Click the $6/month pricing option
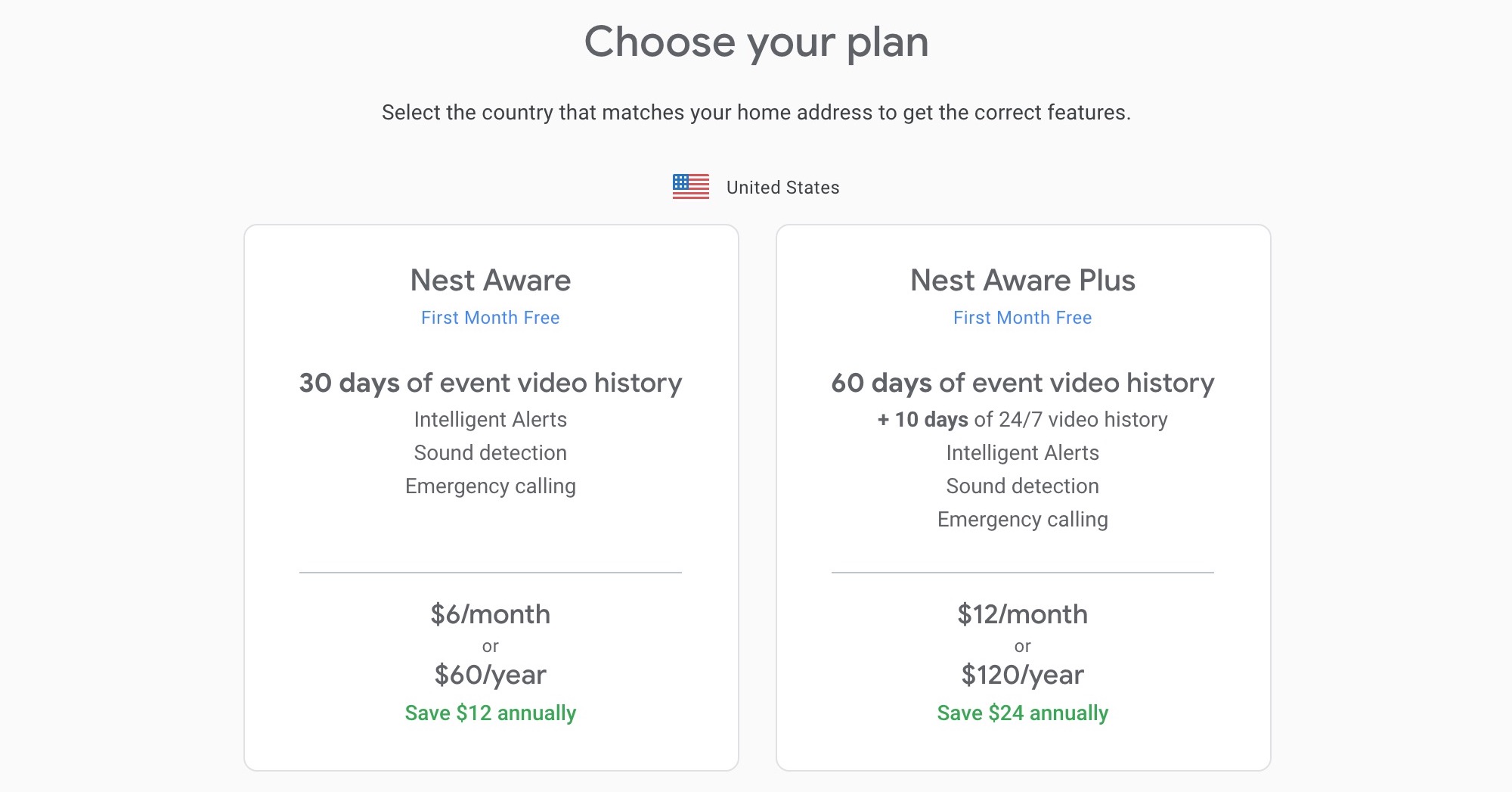 pos(491,614)
